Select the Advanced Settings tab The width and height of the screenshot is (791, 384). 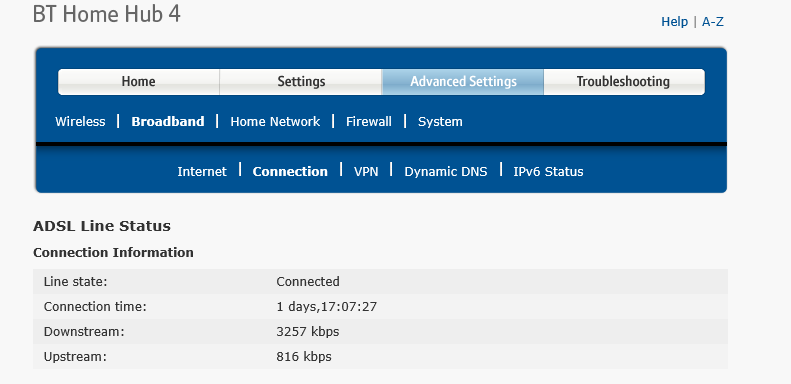click(463, 82)
